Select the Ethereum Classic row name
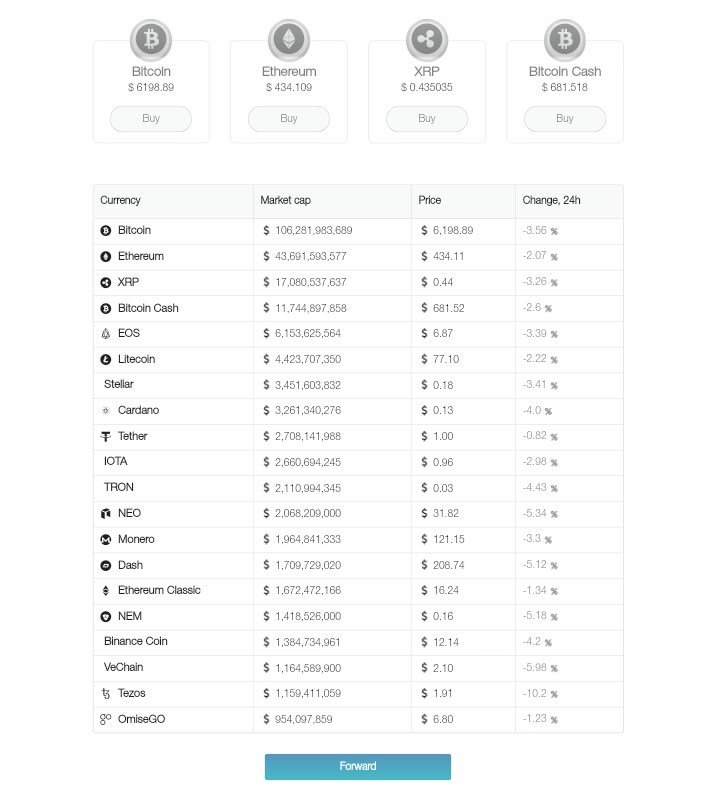The width and height of the screenshot is (715, 796). 159,590
